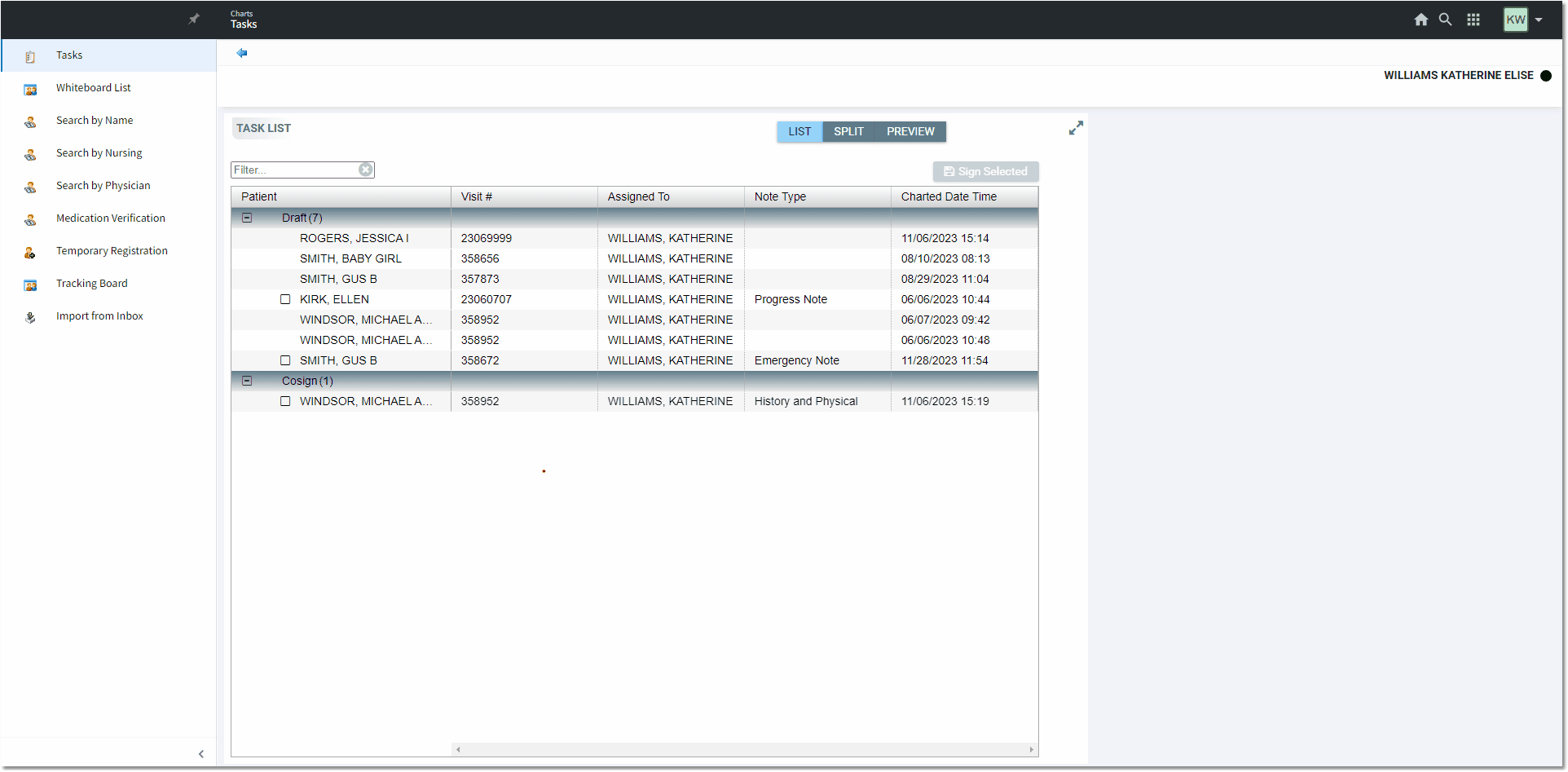Click the Import from Inbox icon

pos(30,317)
